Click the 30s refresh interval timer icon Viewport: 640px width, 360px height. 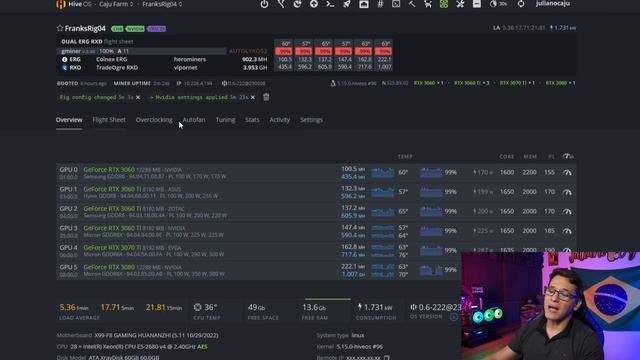pyautogui.click(x=498, y=4)
